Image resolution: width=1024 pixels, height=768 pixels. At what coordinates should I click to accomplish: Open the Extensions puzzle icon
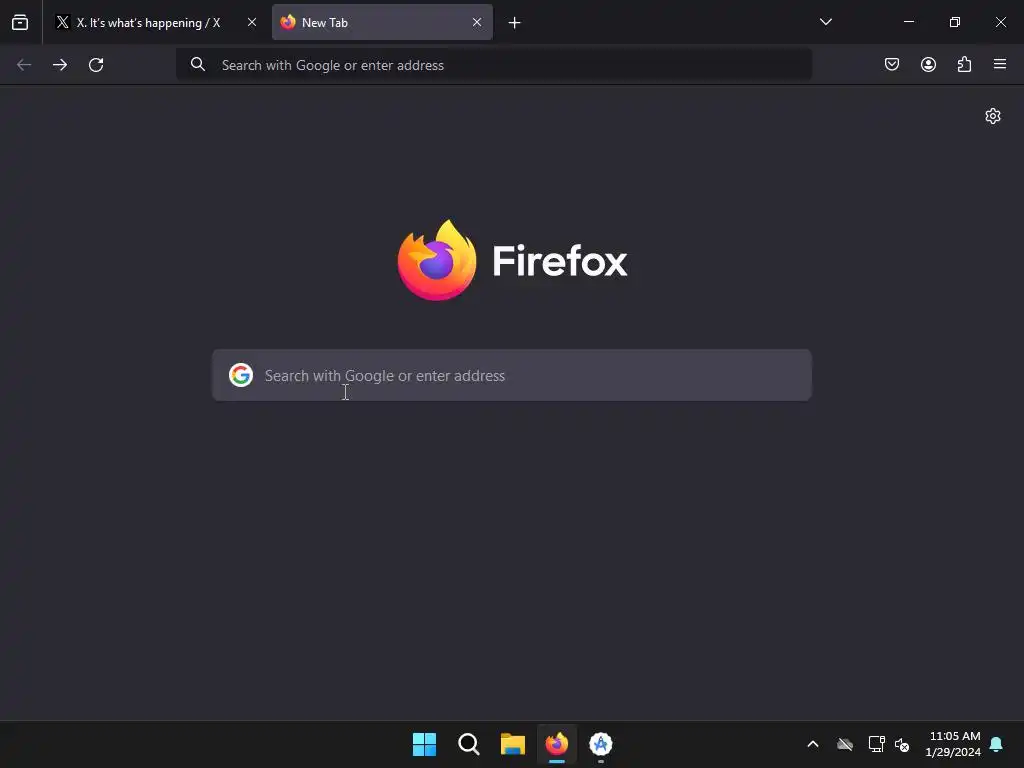964,64
